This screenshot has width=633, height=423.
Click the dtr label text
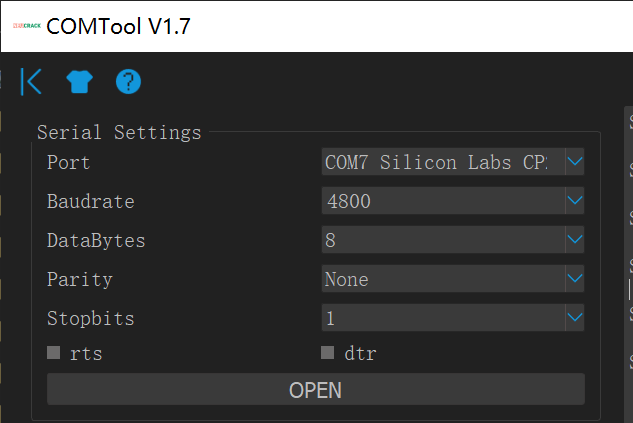tap(360, 353)
